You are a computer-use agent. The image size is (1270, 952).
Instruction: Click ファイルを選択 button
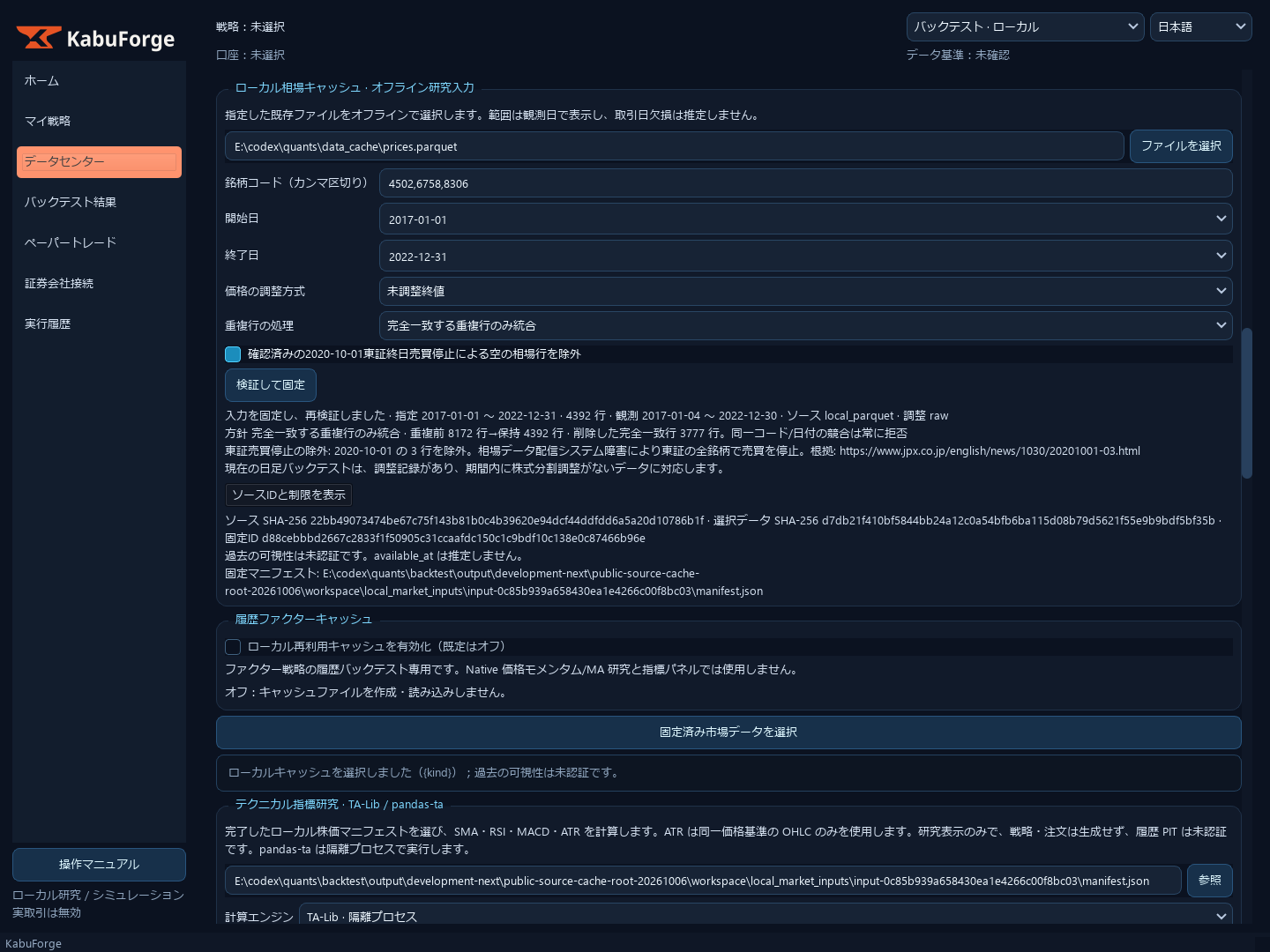tap(1181, 146)
